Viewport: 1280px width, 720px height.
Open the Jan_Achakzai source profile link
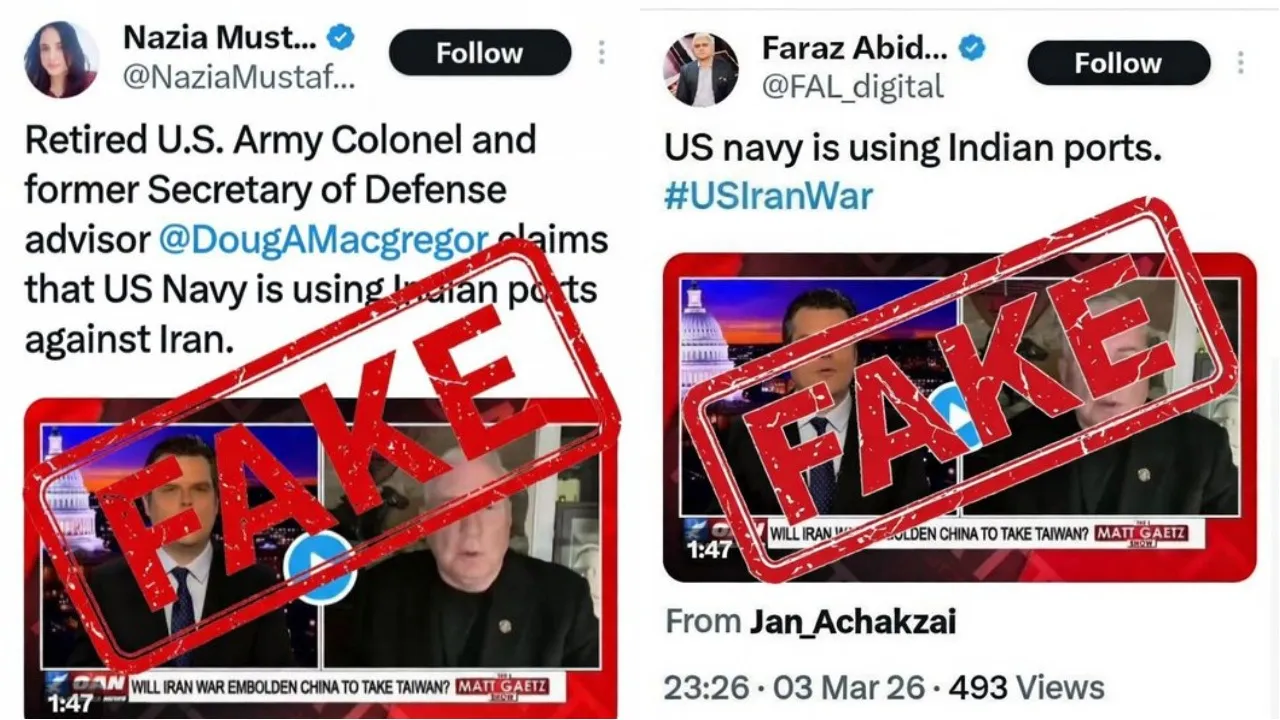(853, 621)
